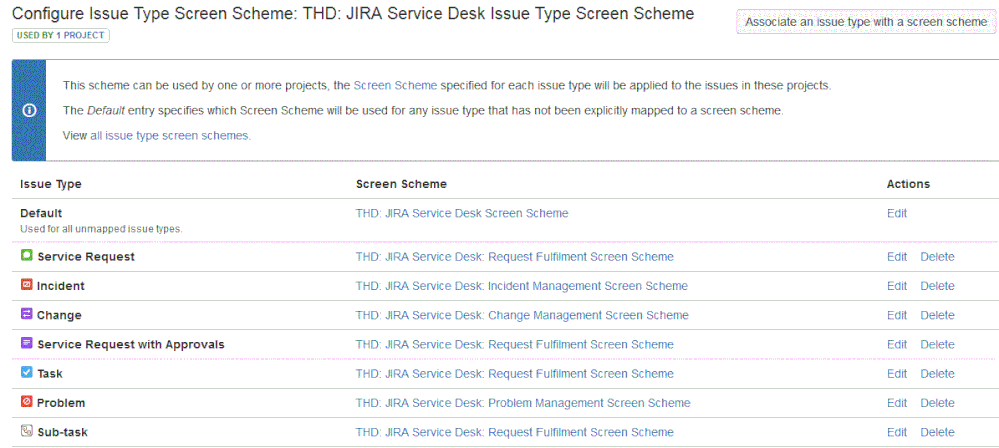Delete Service Request with Approvals mapping

(x=937, y=345)
